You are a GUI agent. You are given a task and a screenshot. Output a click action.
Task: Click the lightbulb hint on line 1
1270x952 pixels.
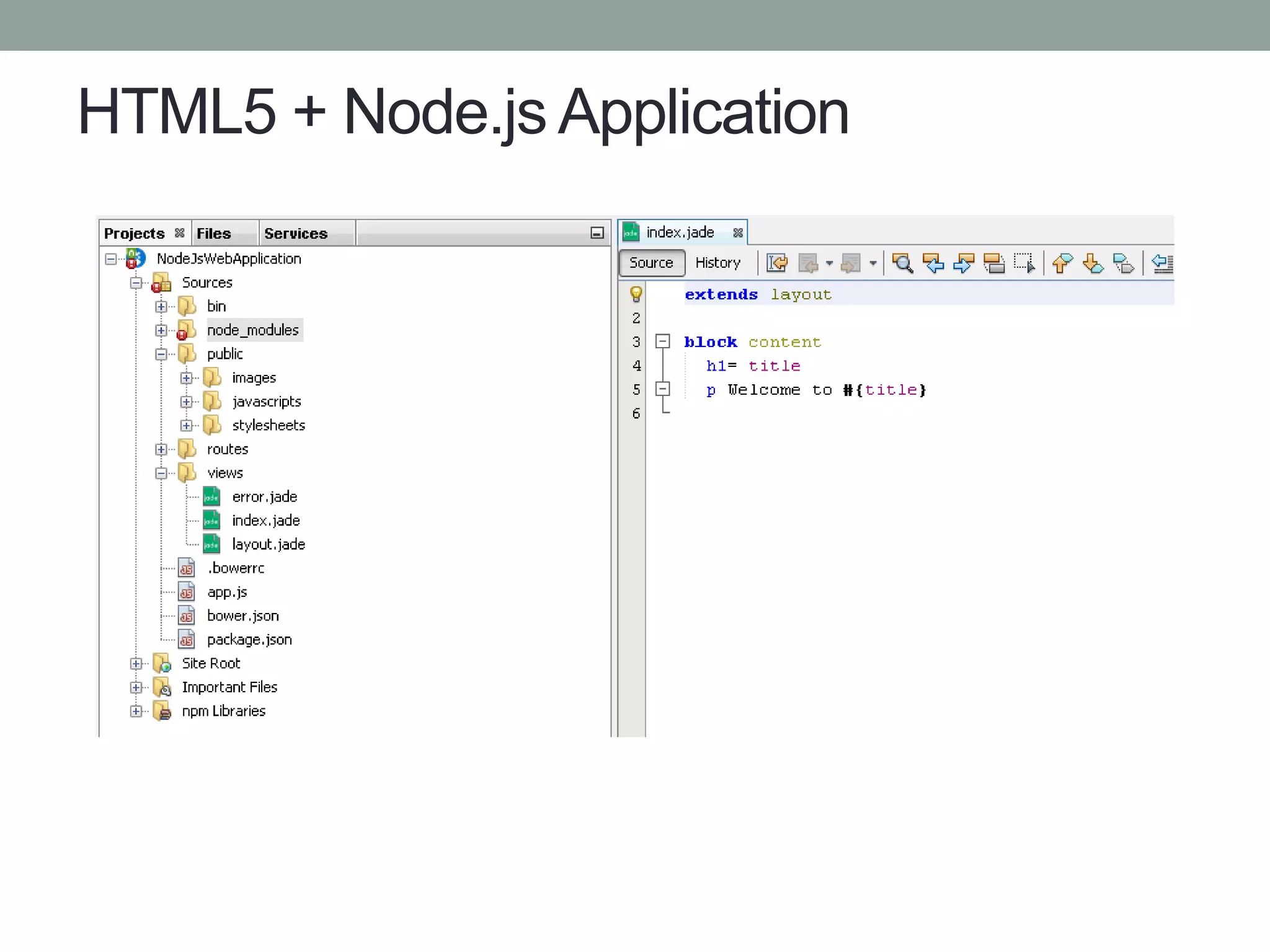[636, 294]
